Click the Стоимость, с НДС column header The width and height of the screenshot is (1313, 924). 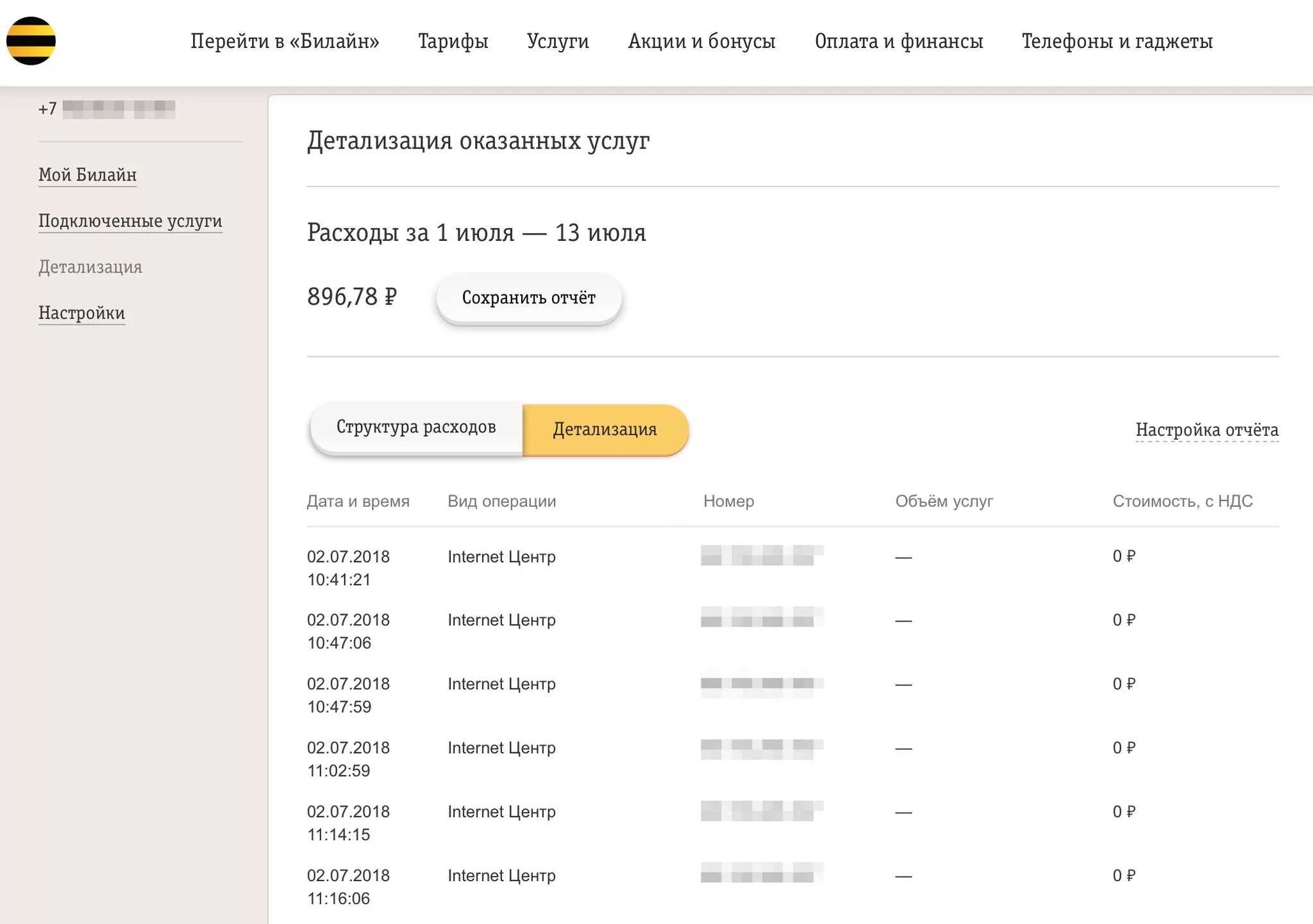coord(1182,501)
